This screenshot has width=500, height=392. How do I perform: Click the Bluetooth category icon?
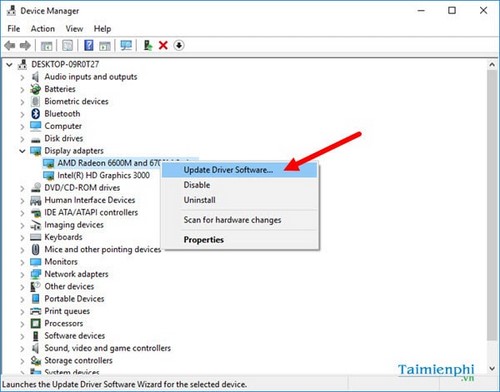(x=35, y=114)
